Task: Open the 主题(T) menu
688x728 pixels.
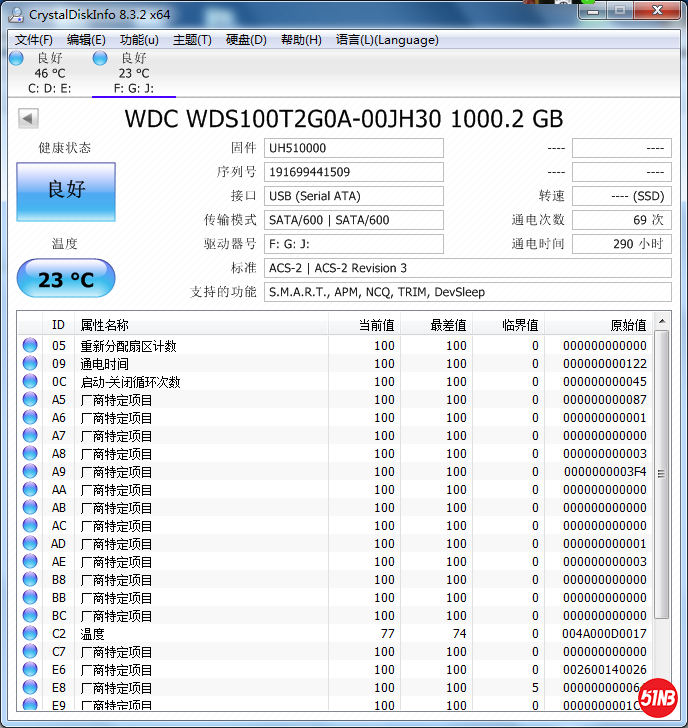Action: (192, 40)
